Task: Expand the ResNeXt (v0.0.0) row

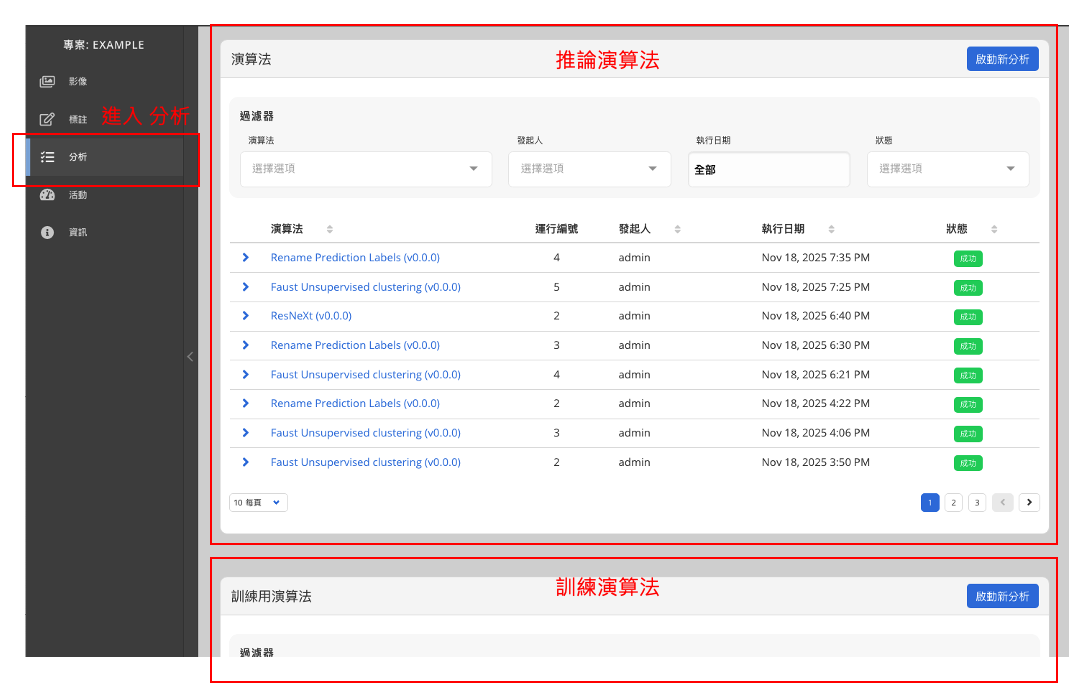Action: pyautogui.click(x=245, y=316)
